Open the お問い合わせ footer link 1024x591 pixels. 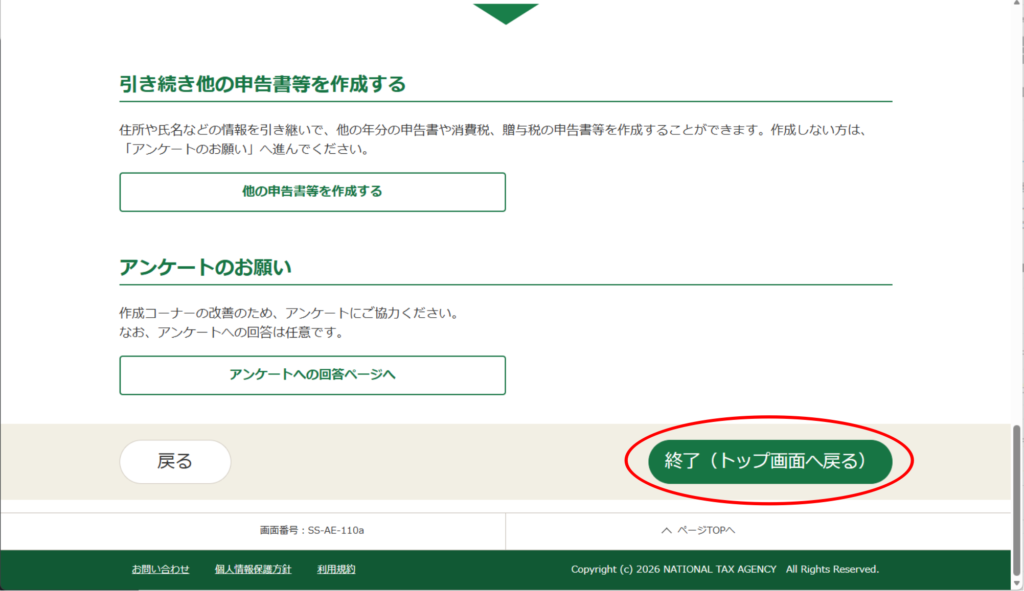[160, 569]
